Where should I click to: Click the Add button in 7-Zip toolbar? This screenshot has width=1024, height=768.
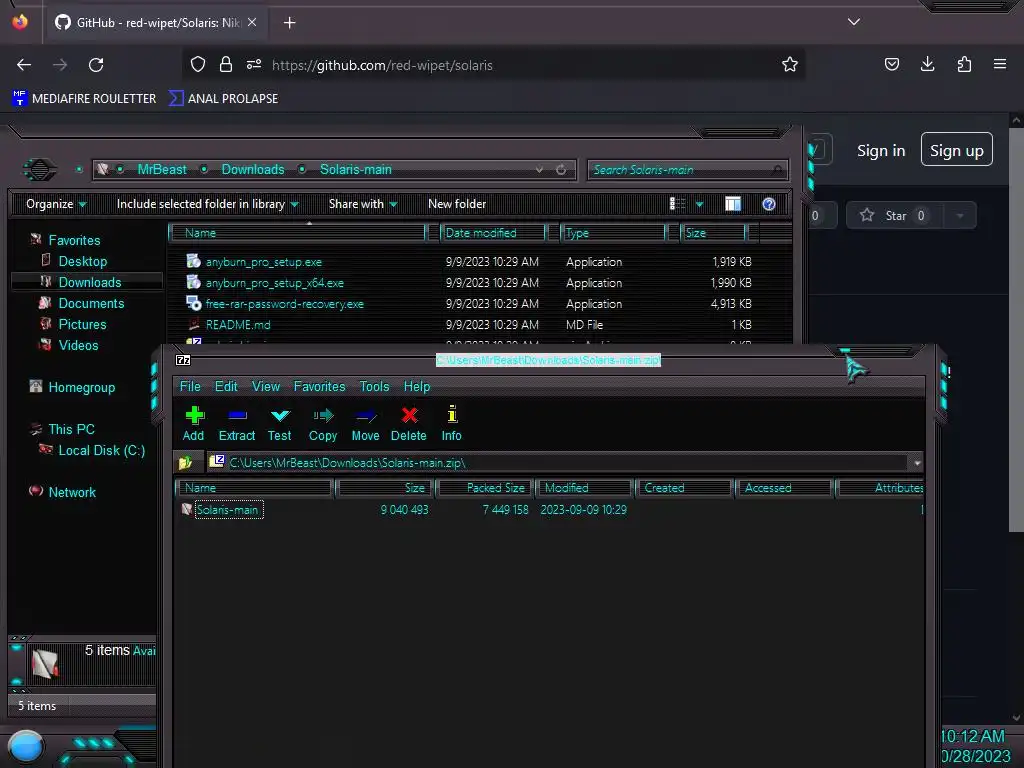click(193, 424)
